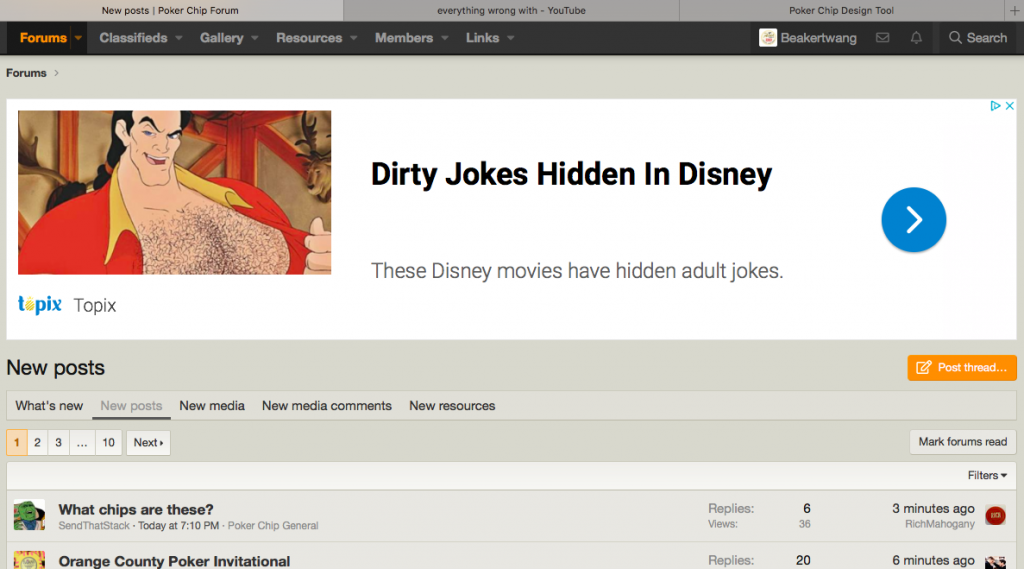Click the AdChoices icon on ad

tap(996, 106)
